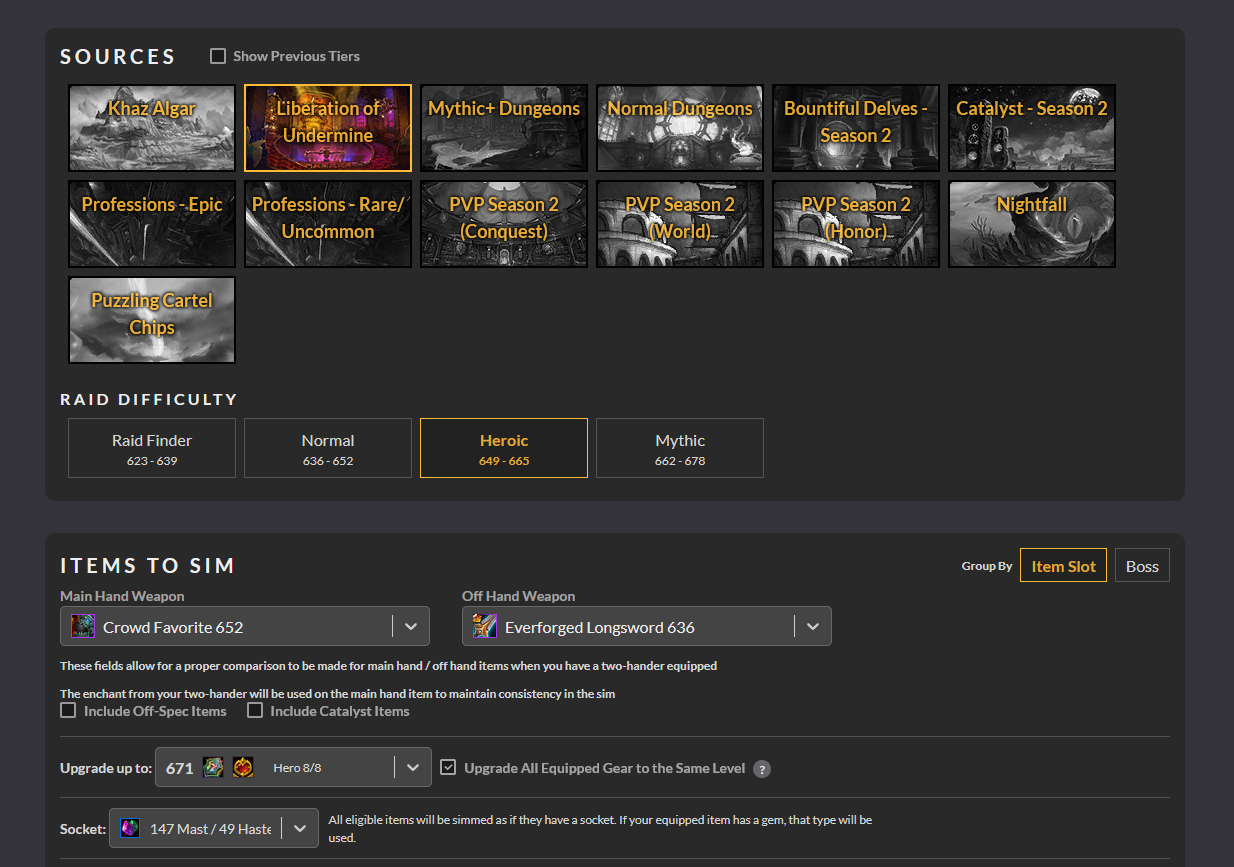Select Raid Finder difficulty
Viewport: 1234px width, 867px height.
(x=152, y=448)
